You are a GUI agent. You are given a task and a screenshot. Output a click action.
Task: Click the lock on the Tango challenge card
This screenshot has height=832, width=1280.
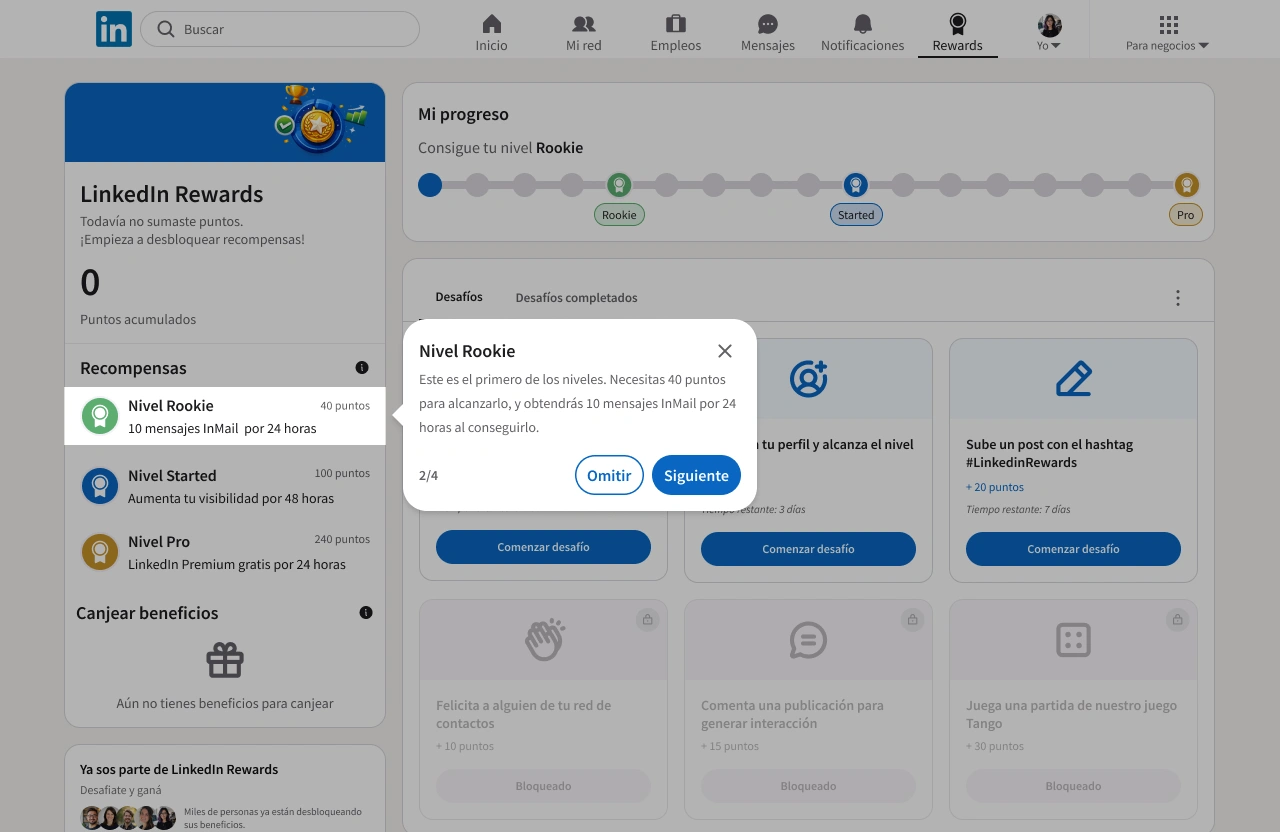click(x=1178, y=620)
